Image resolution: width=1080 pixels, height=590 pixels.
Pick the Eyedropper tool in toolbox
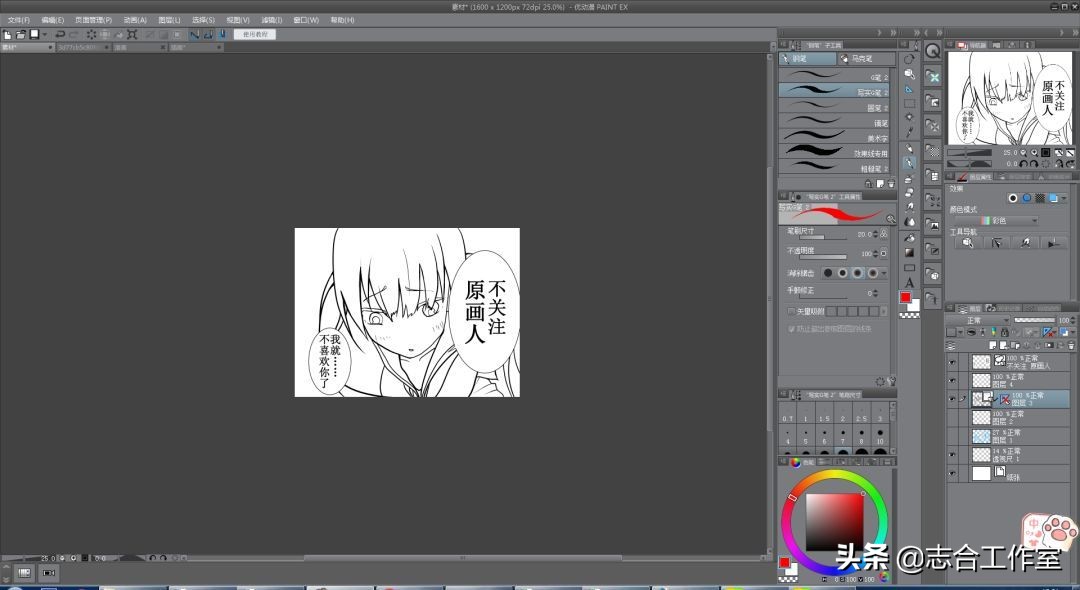(909, 132)
